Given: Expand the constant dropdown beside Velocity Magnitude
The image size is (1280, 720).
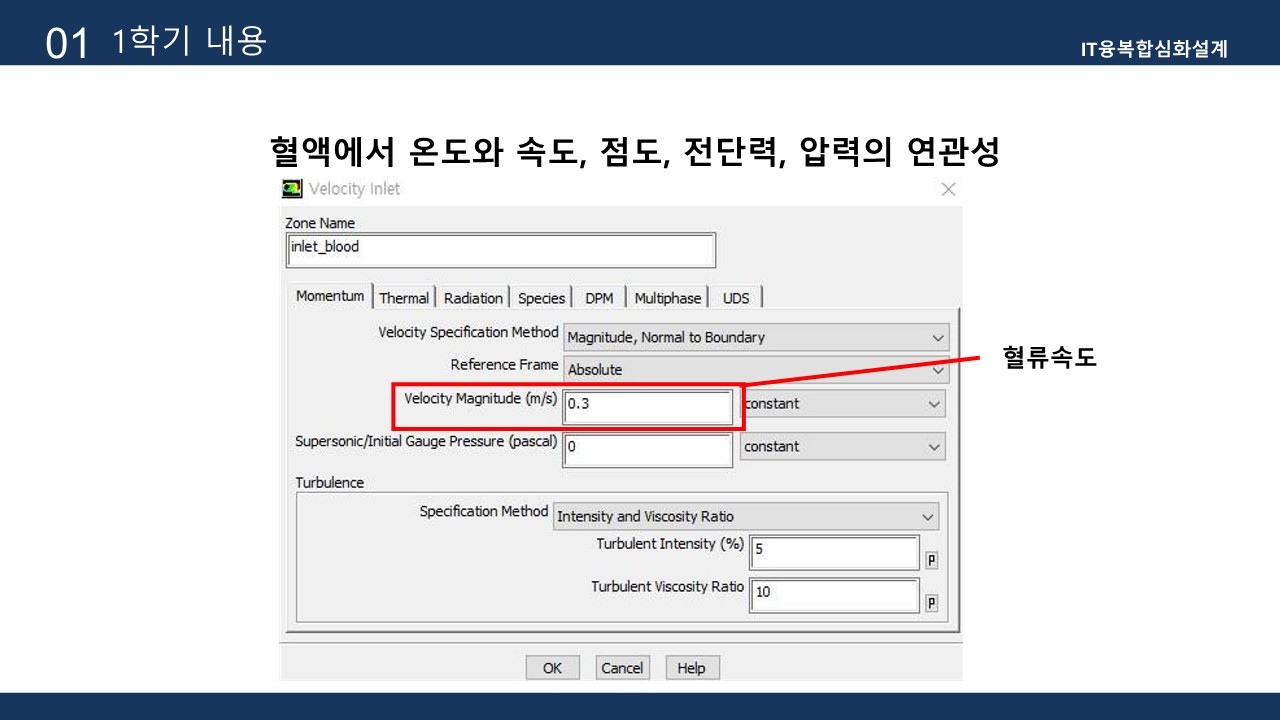Looking at the screenshot, I should click(842, 405).
